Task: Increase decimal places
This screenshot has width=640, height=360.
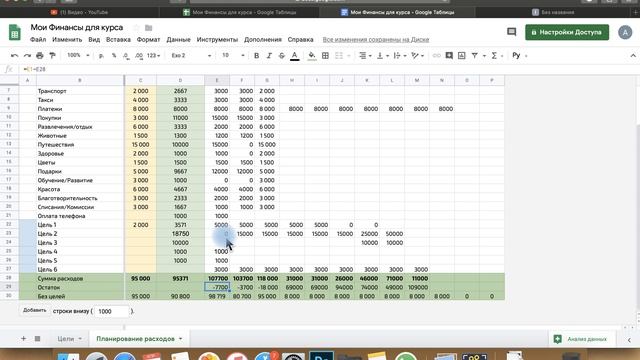Action: (139, 56)
